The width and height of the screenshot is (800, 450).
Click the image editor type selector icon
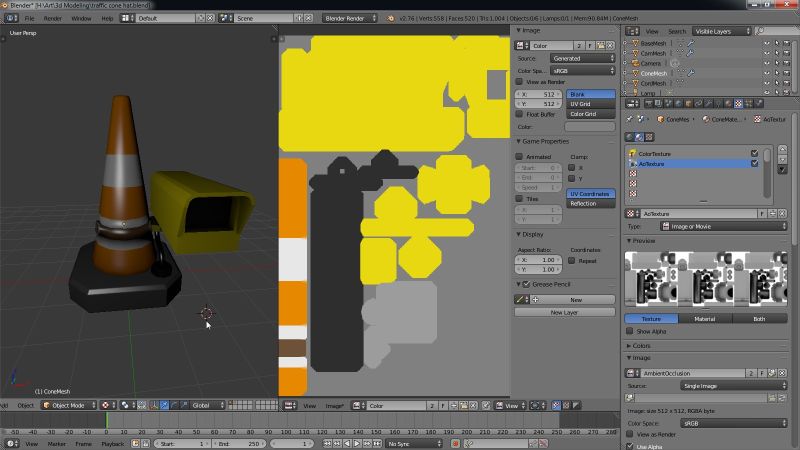(x=290, y=406)
